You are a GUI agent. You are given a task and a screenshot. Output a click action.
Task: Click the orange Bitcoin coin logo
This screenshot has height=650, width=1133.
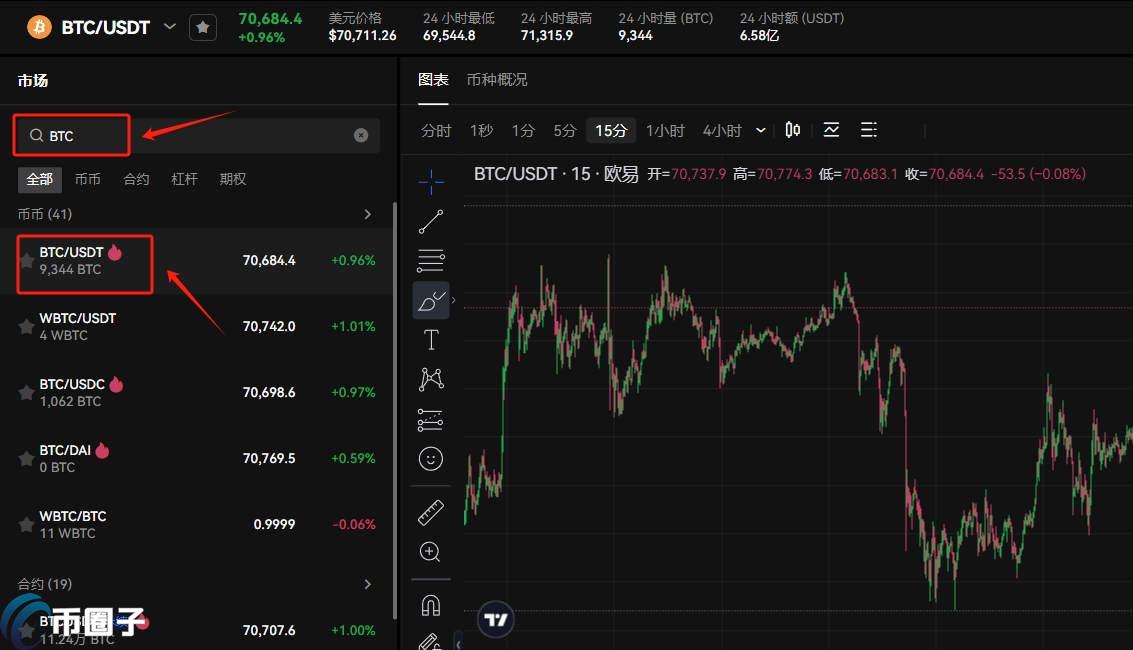(x=39, y=27)
